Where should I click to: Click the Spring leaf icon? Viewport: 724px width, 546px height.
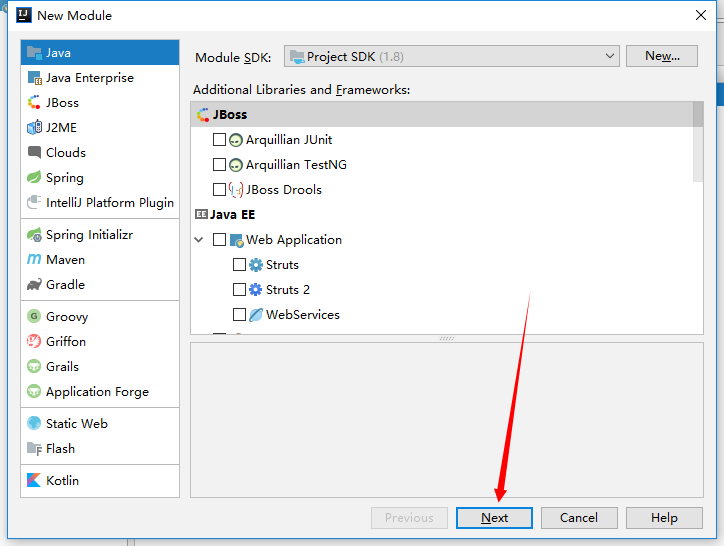pos(34,177)
